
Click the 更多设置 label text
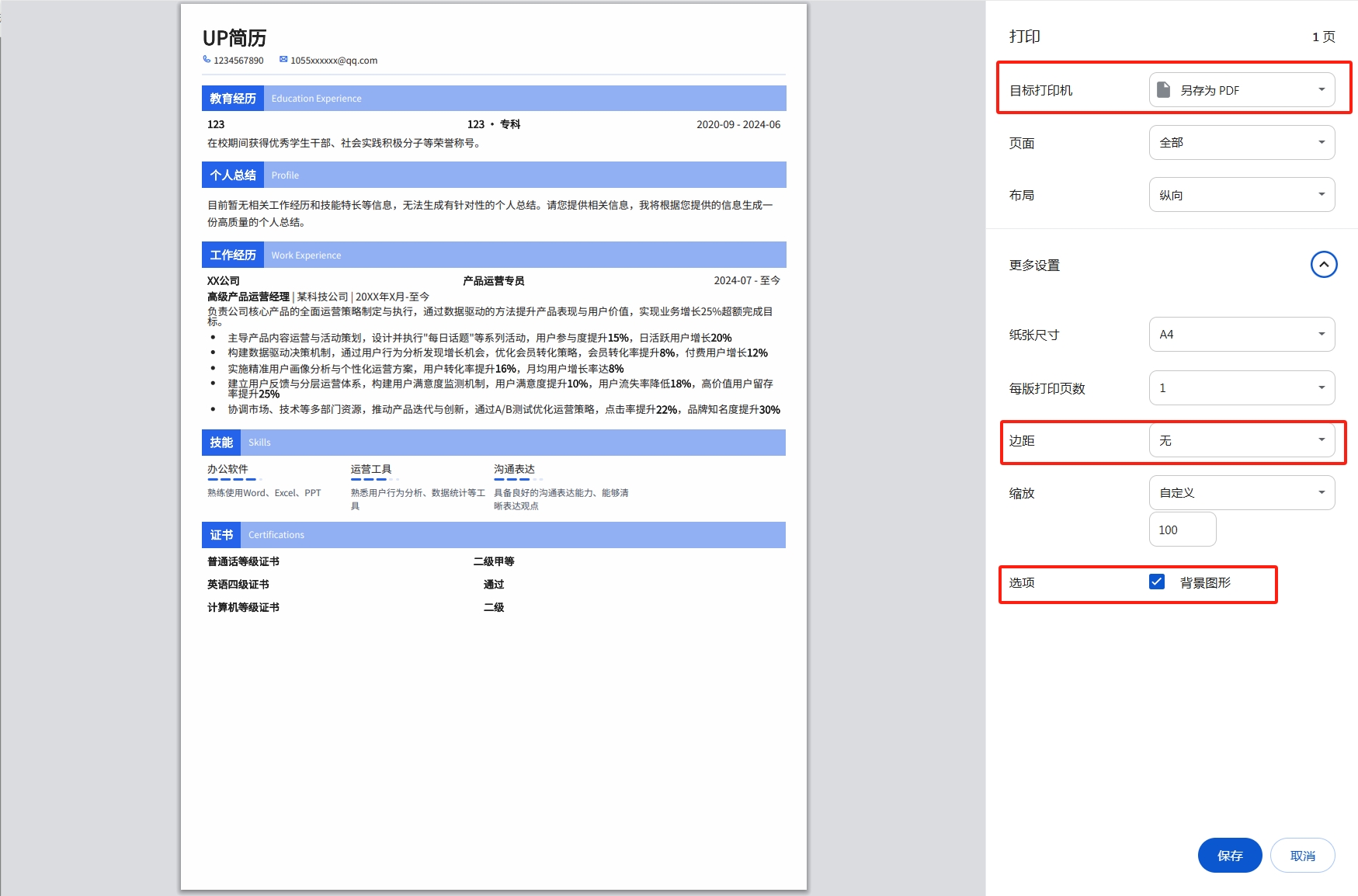(1034, 266)
